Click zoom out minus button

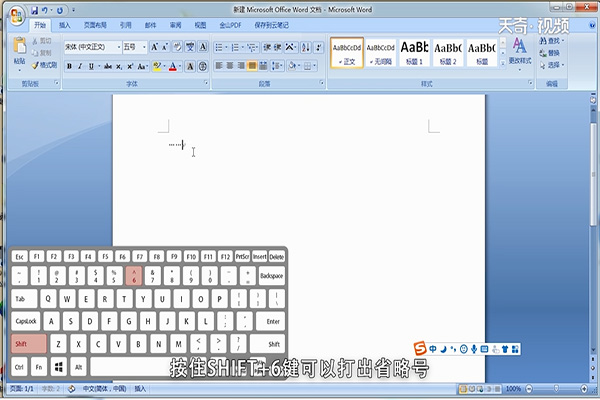pos(529,389)
